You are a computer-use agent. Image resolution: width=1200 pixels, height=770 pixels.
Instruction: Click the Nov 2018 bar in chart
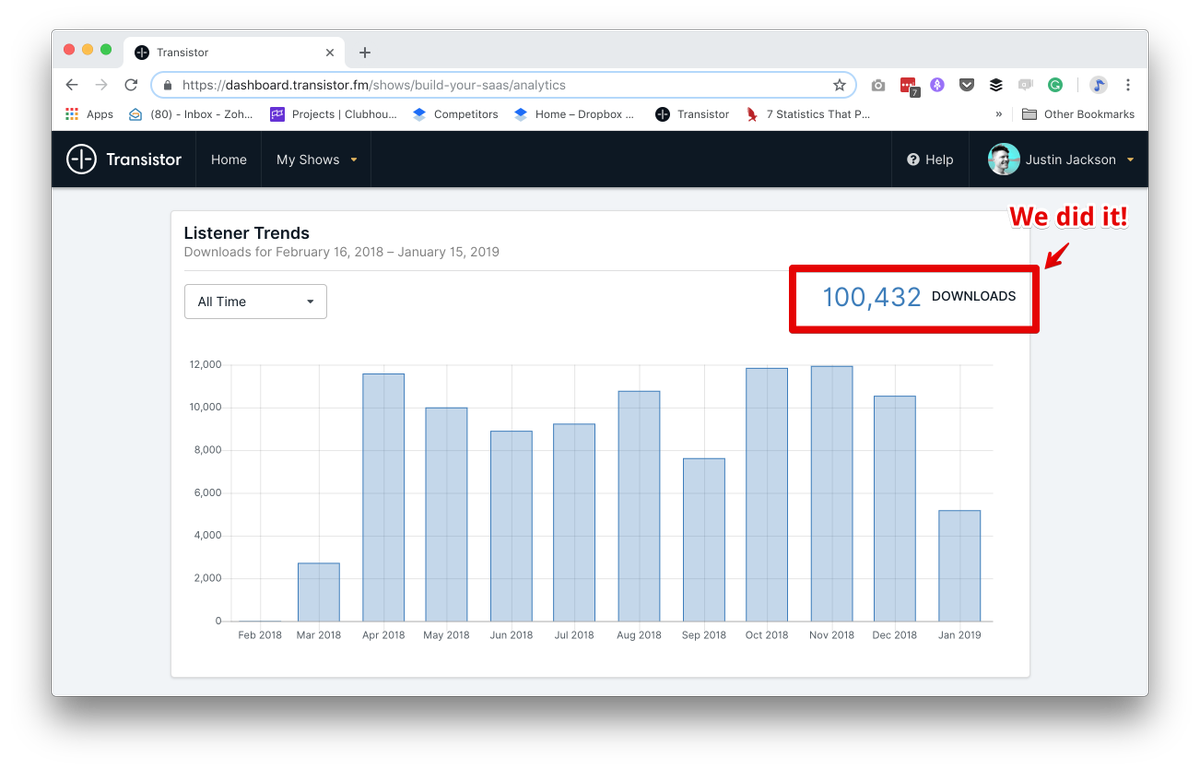[831, 493]
